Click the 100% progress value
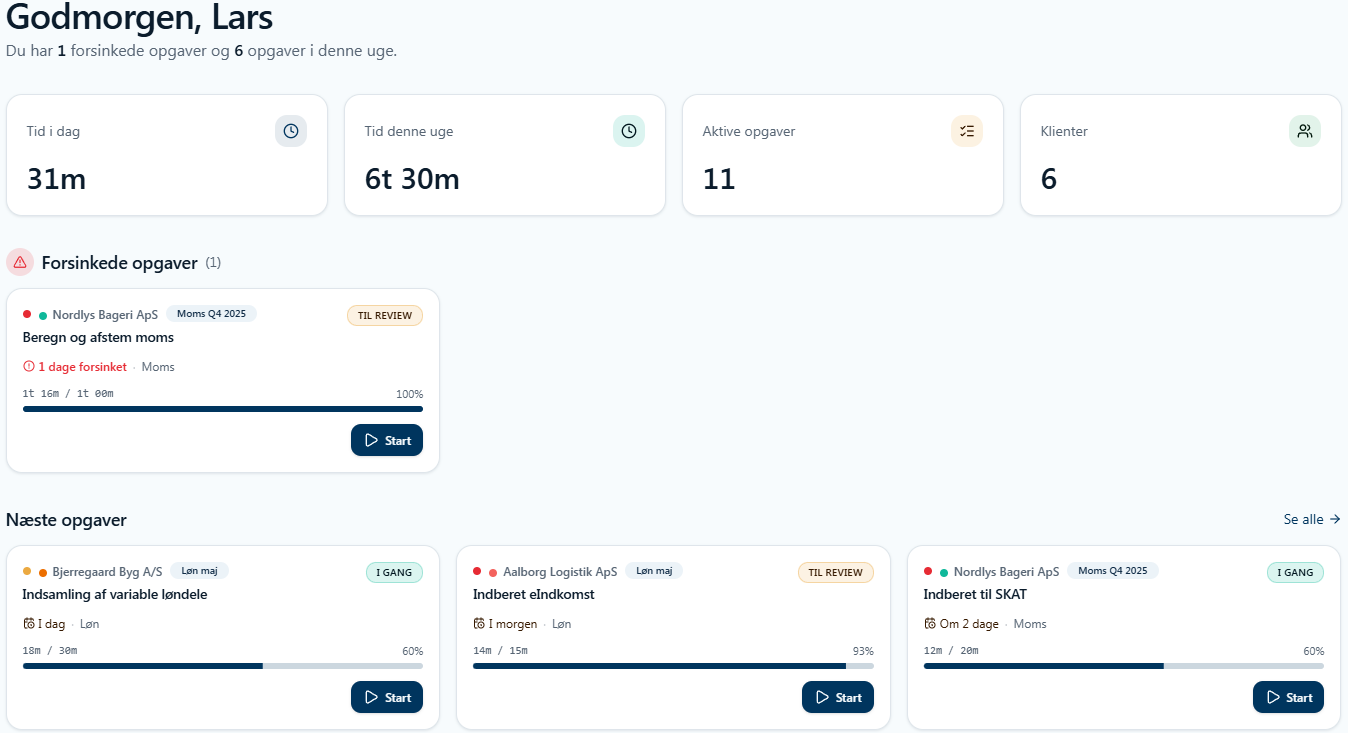The width and height of the screenshot is (1348, 733). point(409,394)
